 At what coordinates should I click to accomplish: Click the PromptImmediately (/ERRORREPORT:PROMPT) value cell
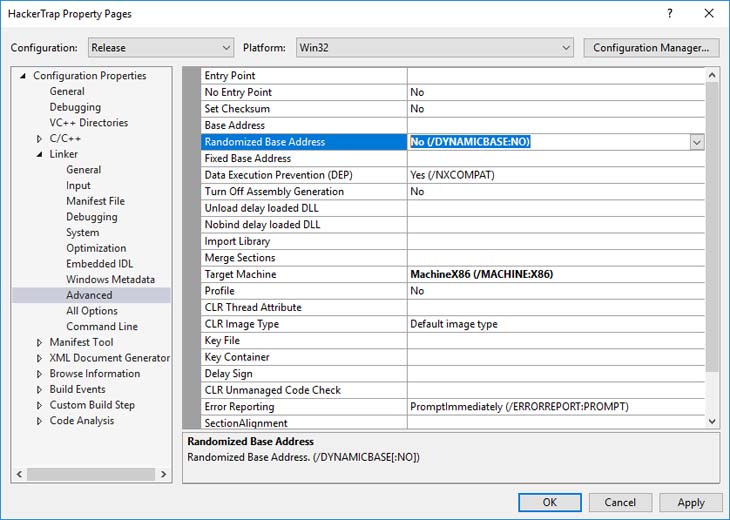tap(556, 406)
